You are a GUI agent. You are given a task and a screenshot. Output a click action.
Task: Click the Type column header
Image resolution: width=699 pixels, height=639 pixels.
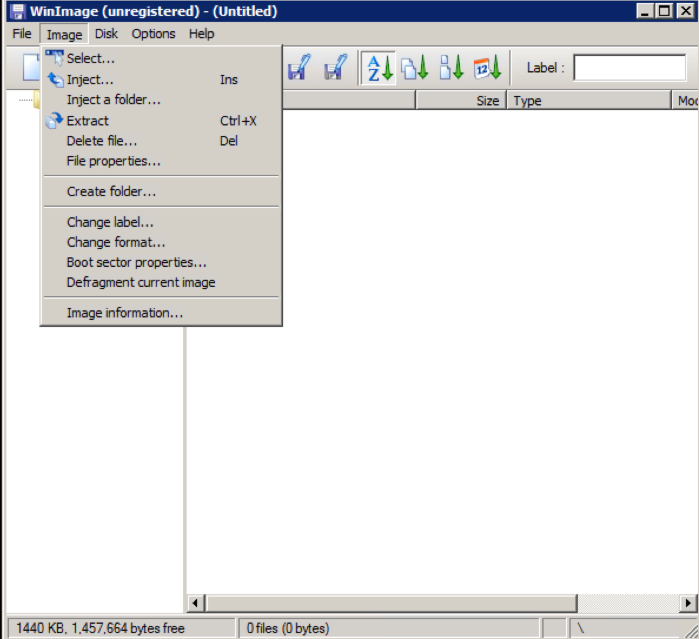click(588, 100)
